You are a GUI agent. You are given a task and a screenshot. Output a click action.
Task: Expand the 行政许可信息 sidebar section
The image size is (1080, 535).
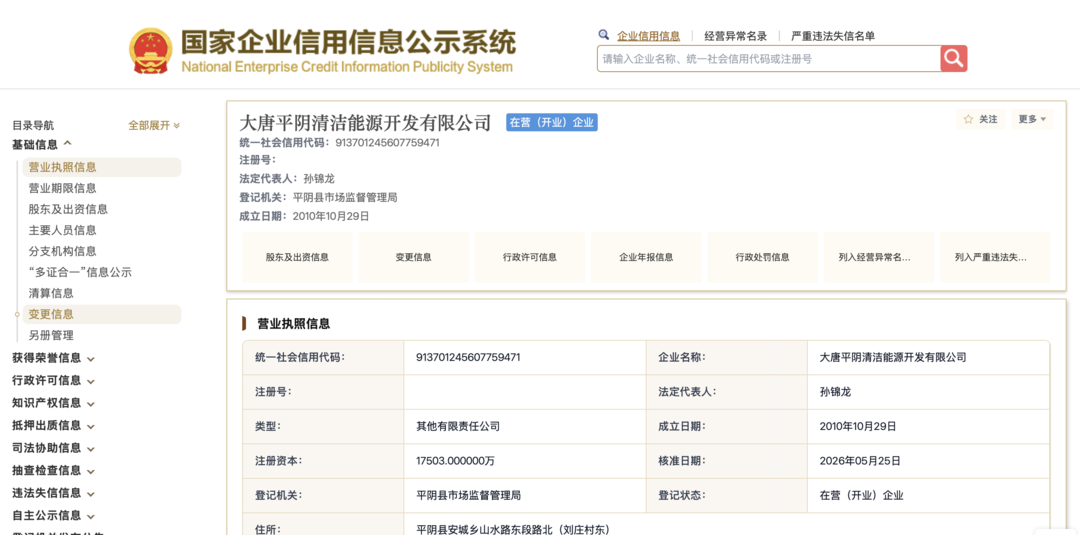pos(54,381)
